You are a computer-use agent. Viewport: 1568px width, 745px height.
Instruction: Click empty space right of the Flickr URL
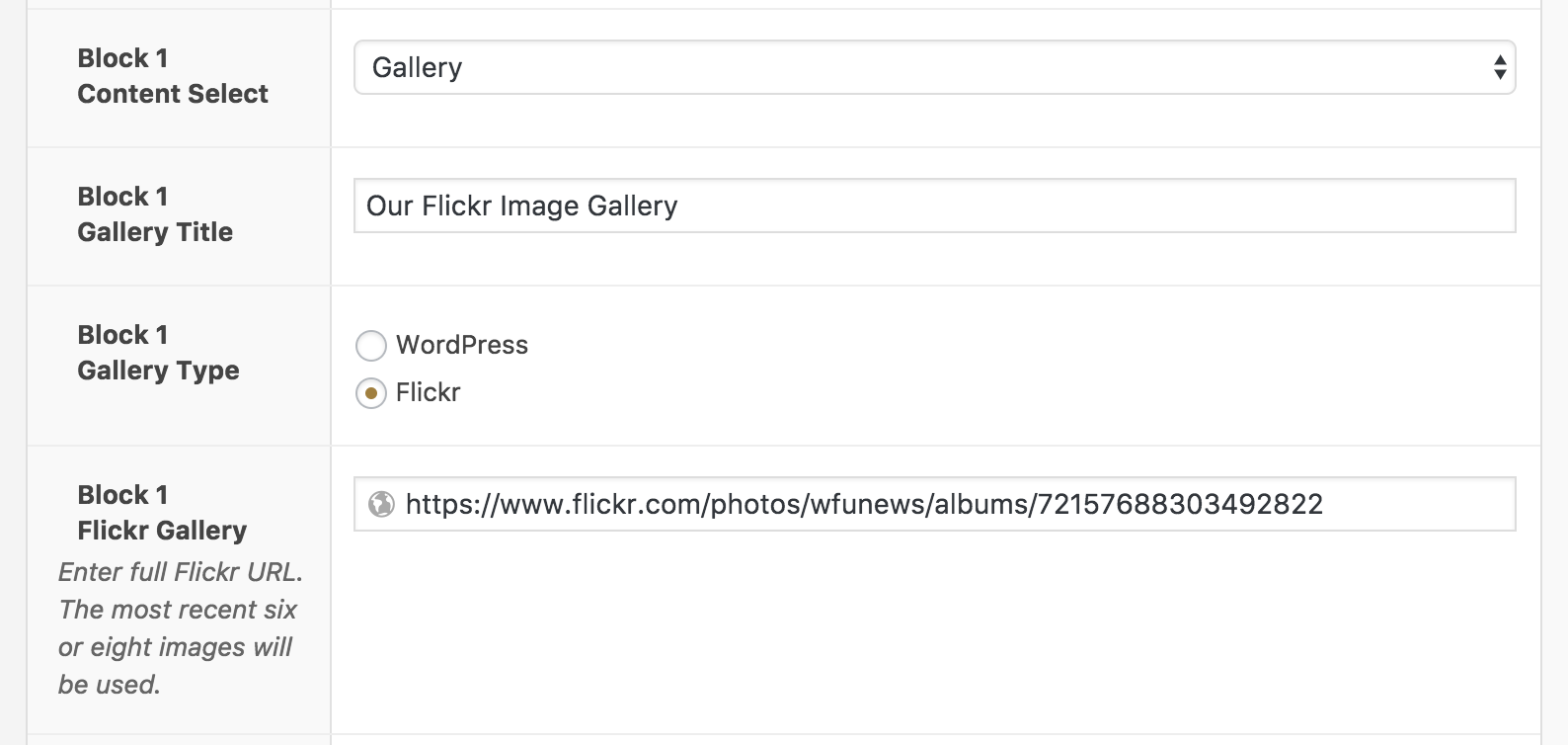pos(1418,504)
